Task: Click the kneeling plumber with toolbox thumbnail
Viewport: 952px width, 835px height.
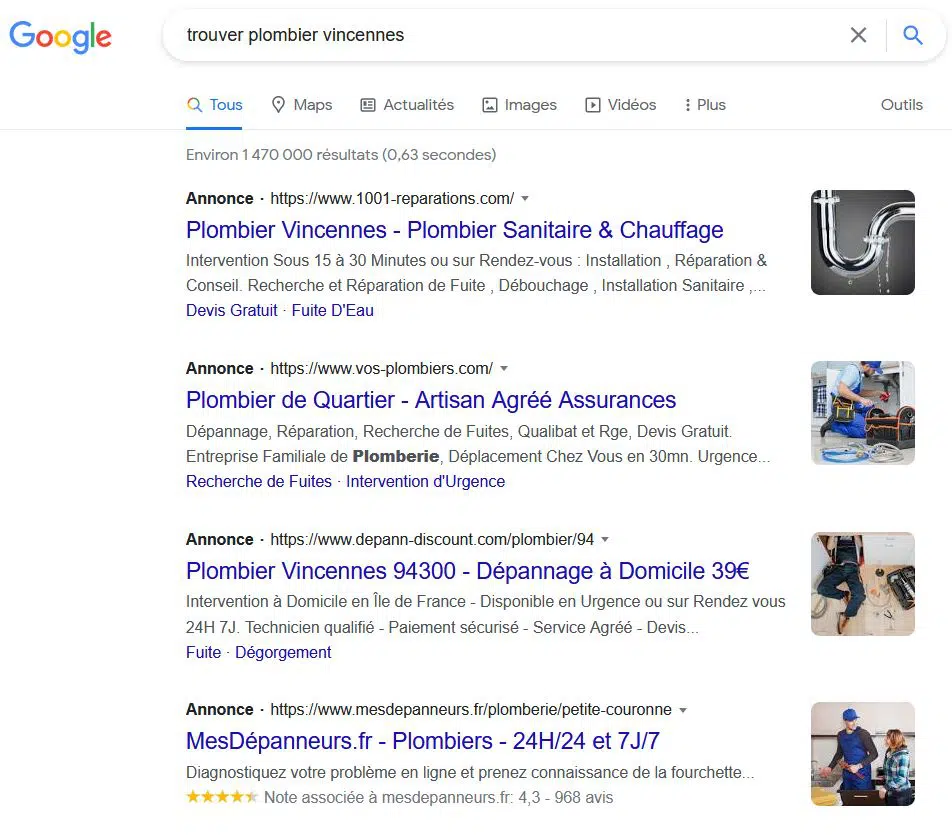Action: pyautogui.click(x=862, y=413)
